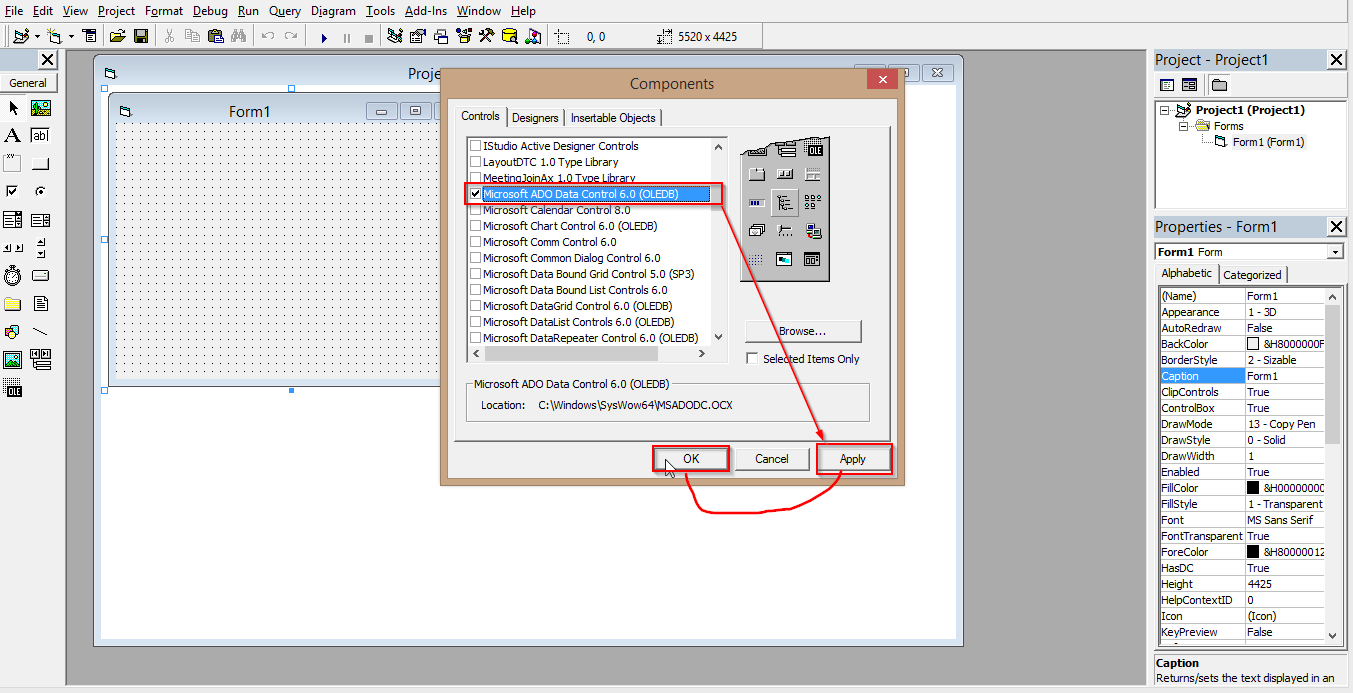Click components list scroll right arrow
The width and height of the screenshot is (1353, 693).
(x=702, y=354)
